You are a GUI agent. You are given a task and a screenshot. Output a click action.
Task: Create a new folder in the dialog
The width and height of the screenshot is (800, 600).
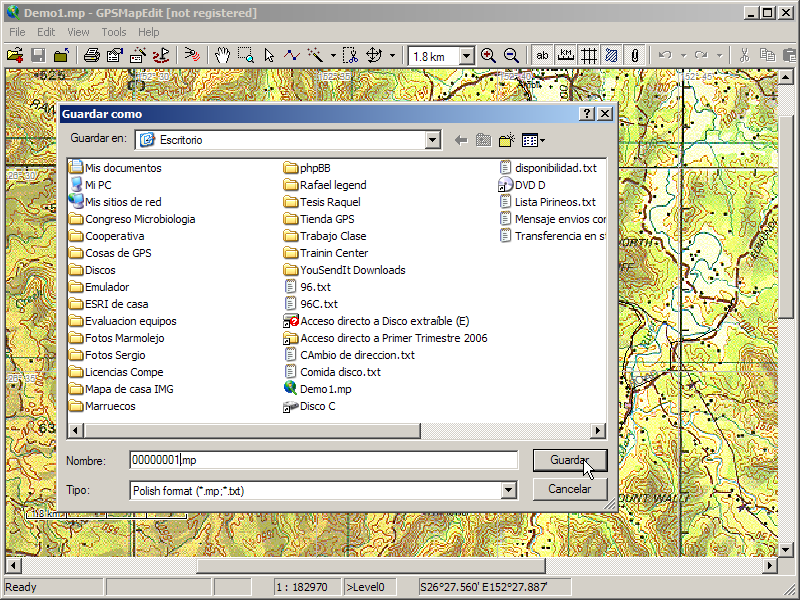click(507, 140)
